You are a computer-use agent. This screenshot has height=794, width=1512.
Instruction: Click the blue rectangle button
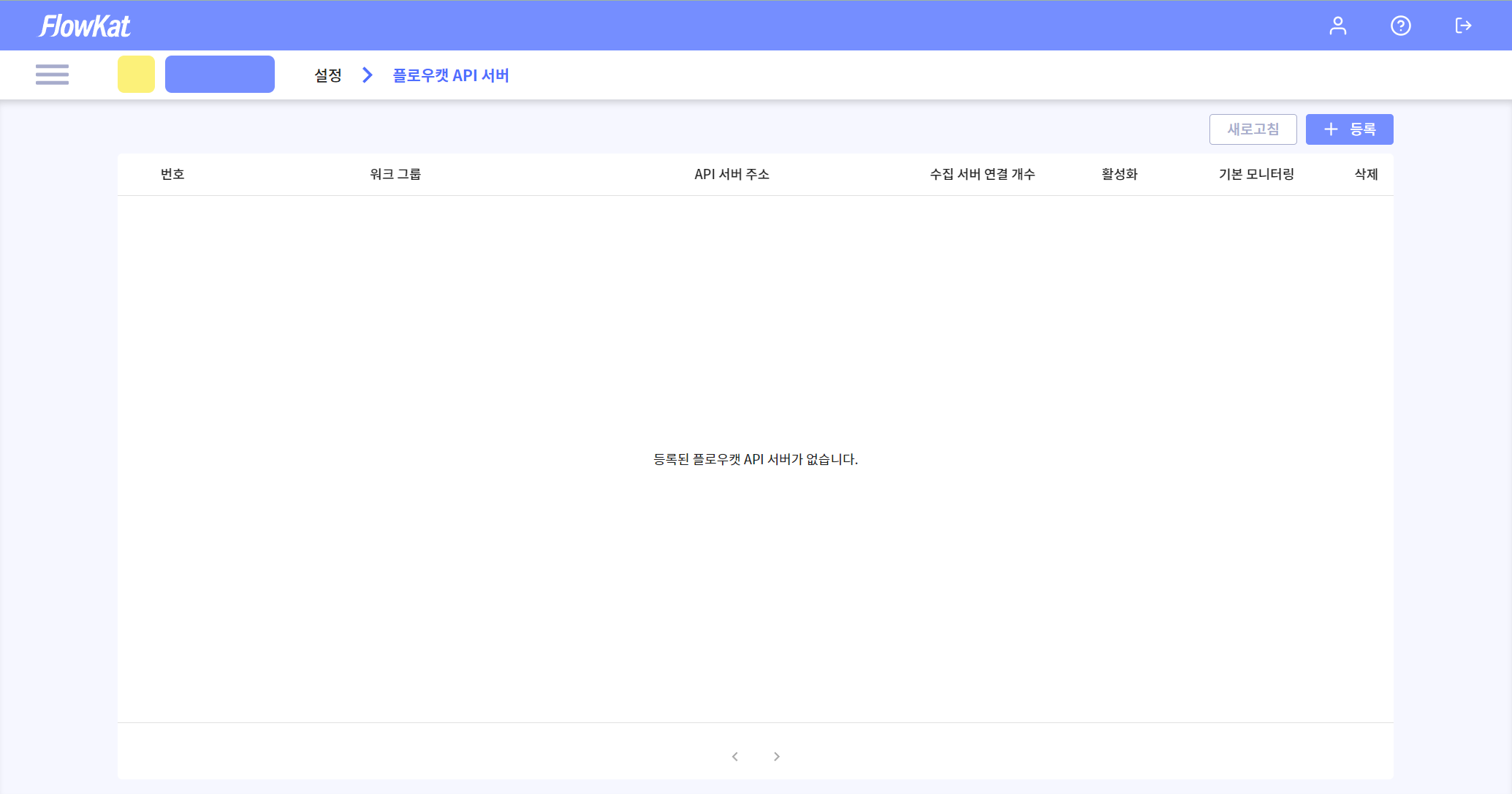coord(219,75)
